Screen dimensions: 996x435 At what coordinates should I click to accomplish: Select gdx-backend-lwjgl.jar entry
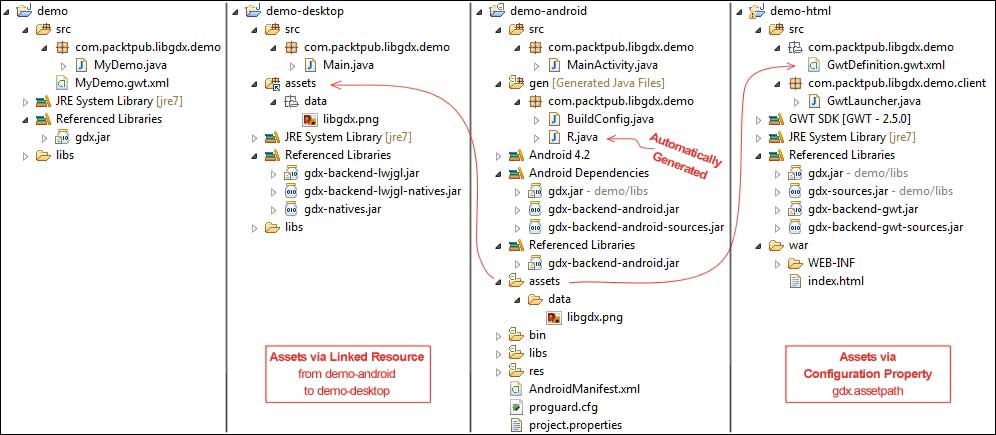[x=362, y=173]
